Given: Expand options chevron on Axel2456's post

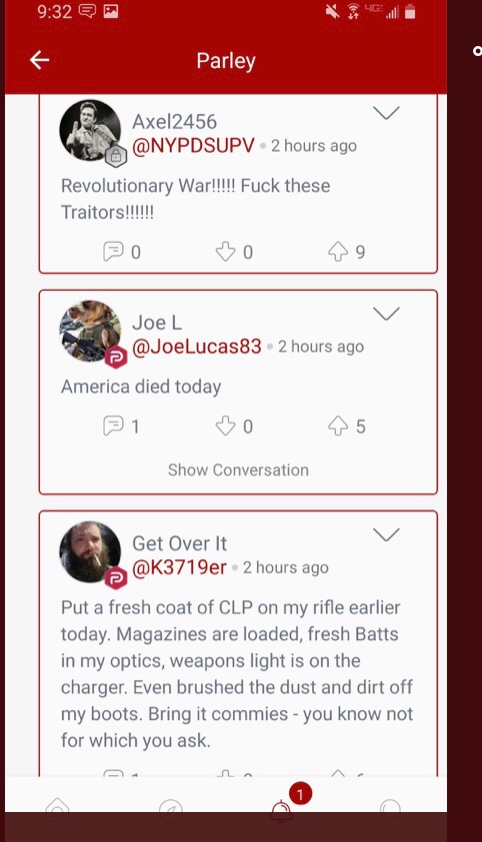Looking at the screenshot, I should point(386,113).
